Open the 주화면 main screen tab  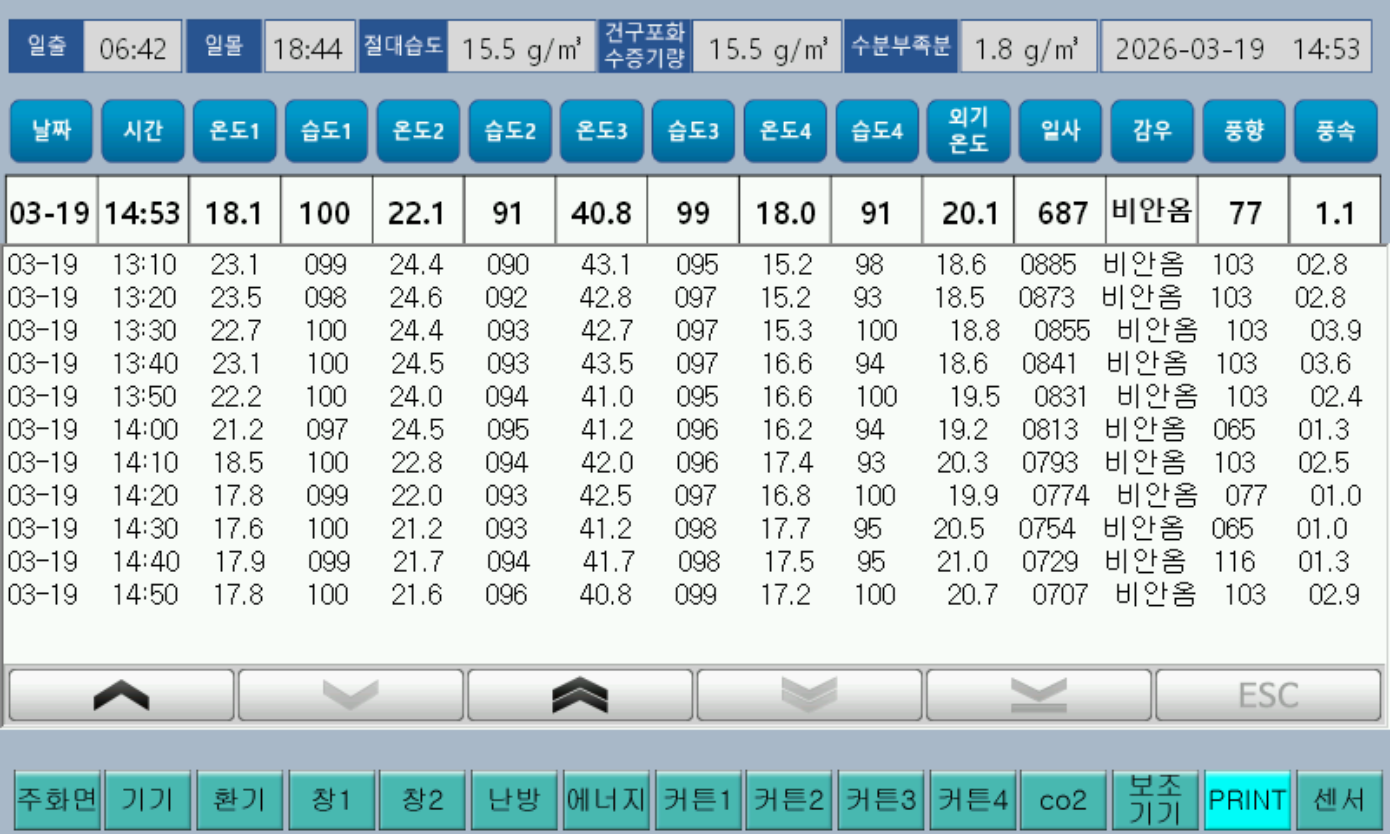tap(57, 799)
